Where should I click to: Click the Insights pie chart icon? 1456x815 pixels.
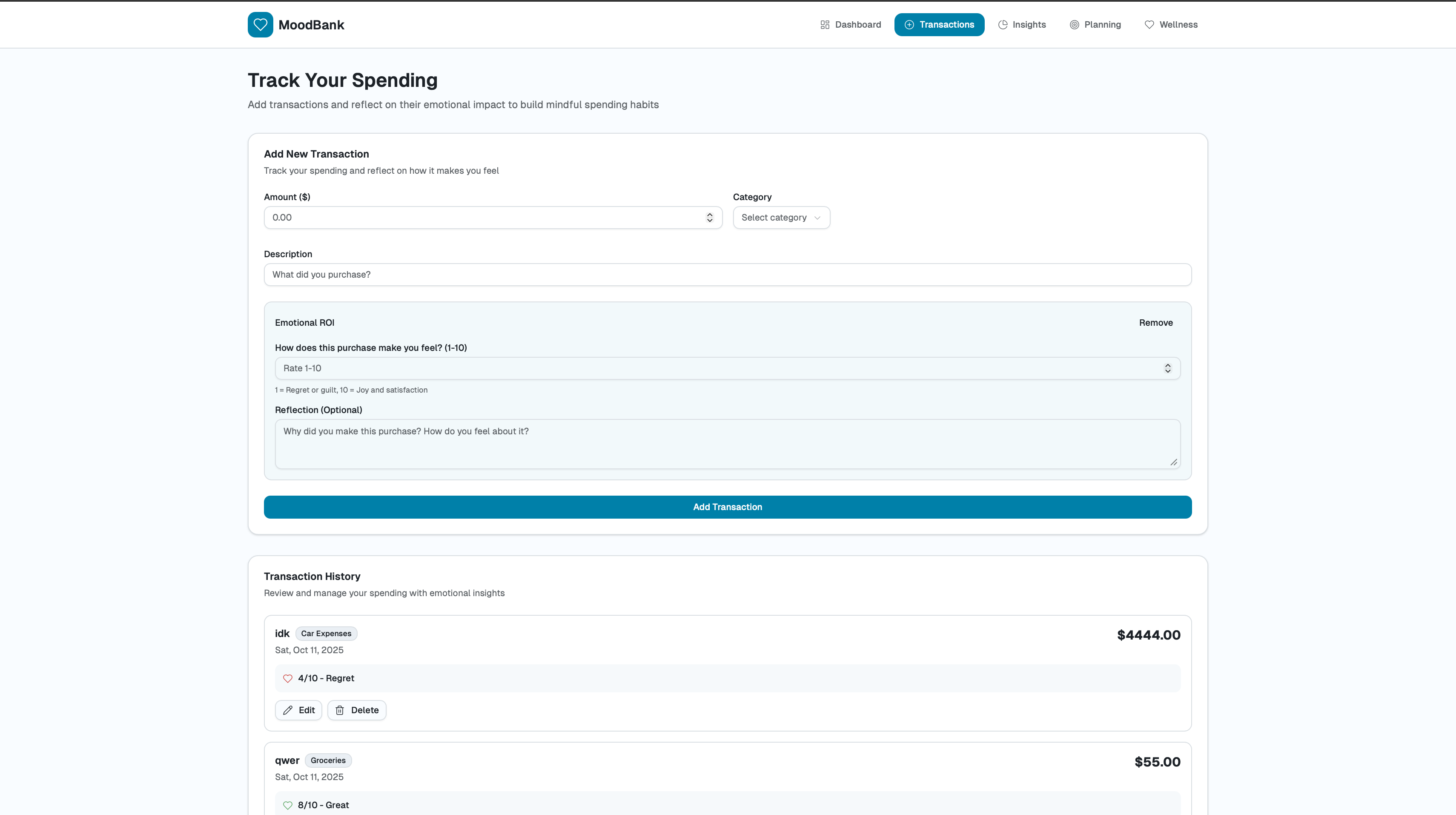(x=1003, y=25)
